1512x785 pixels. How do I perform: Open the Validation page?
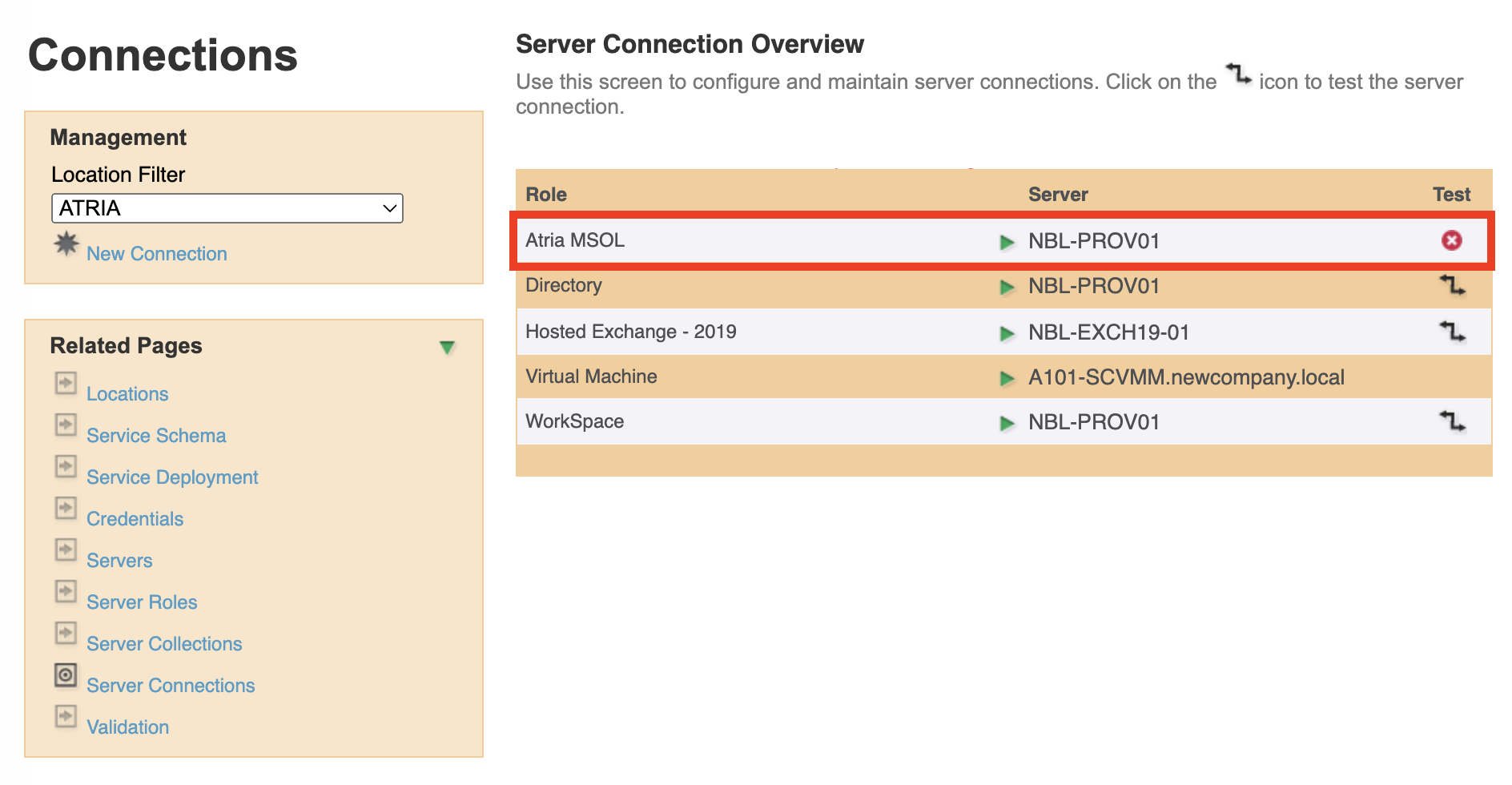127,727
